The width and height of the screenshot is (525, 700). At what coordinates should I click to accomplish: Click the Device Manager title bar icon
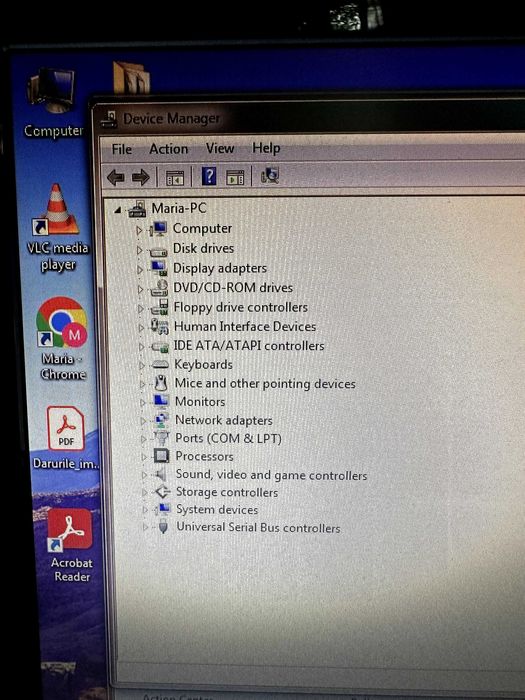tap(108, 119)
